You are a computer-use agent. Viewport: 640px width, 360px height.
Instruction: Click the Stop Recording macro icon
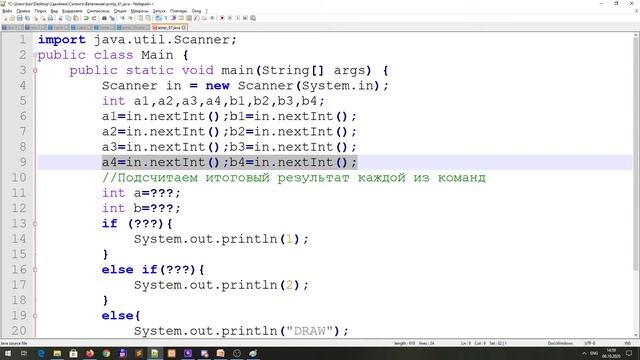230,18
